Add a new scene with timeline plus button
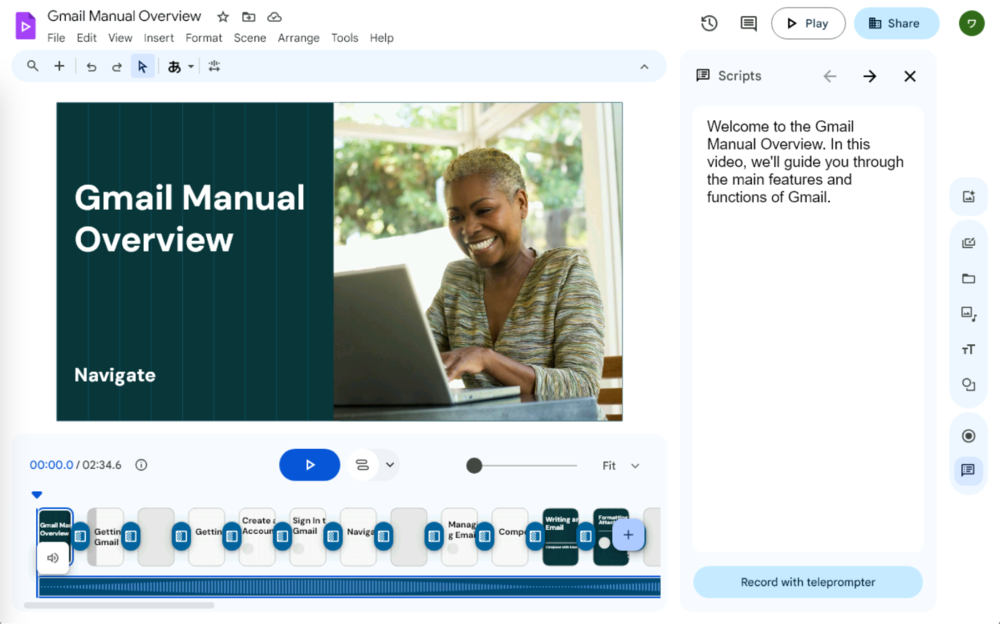Image resolution: width=1000 pixels, height=624 pixels. tap(628, 535)
